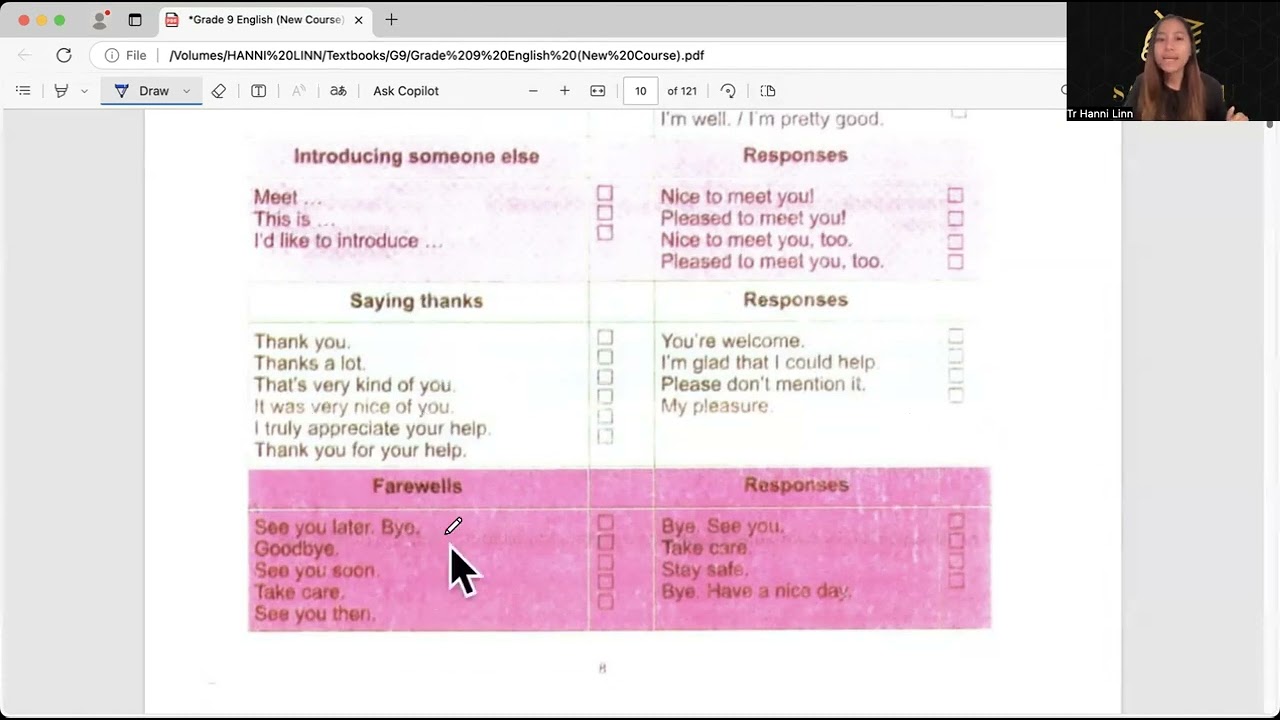This screenshot has width=1280, height=720.
Task: Activate the Draw tool
Action: click(142, 91)
